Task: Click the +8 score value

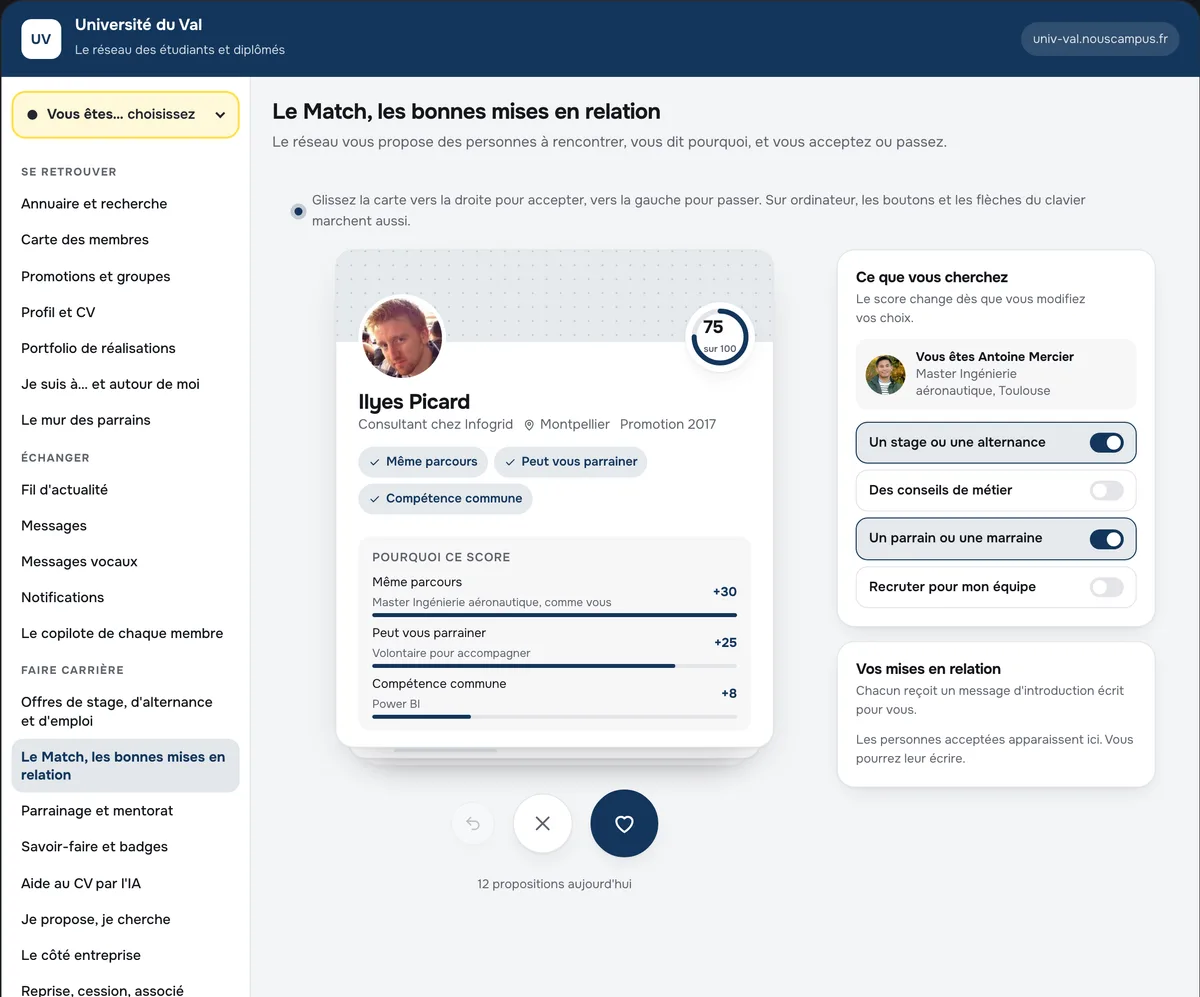Action: (x=729, y=694)
